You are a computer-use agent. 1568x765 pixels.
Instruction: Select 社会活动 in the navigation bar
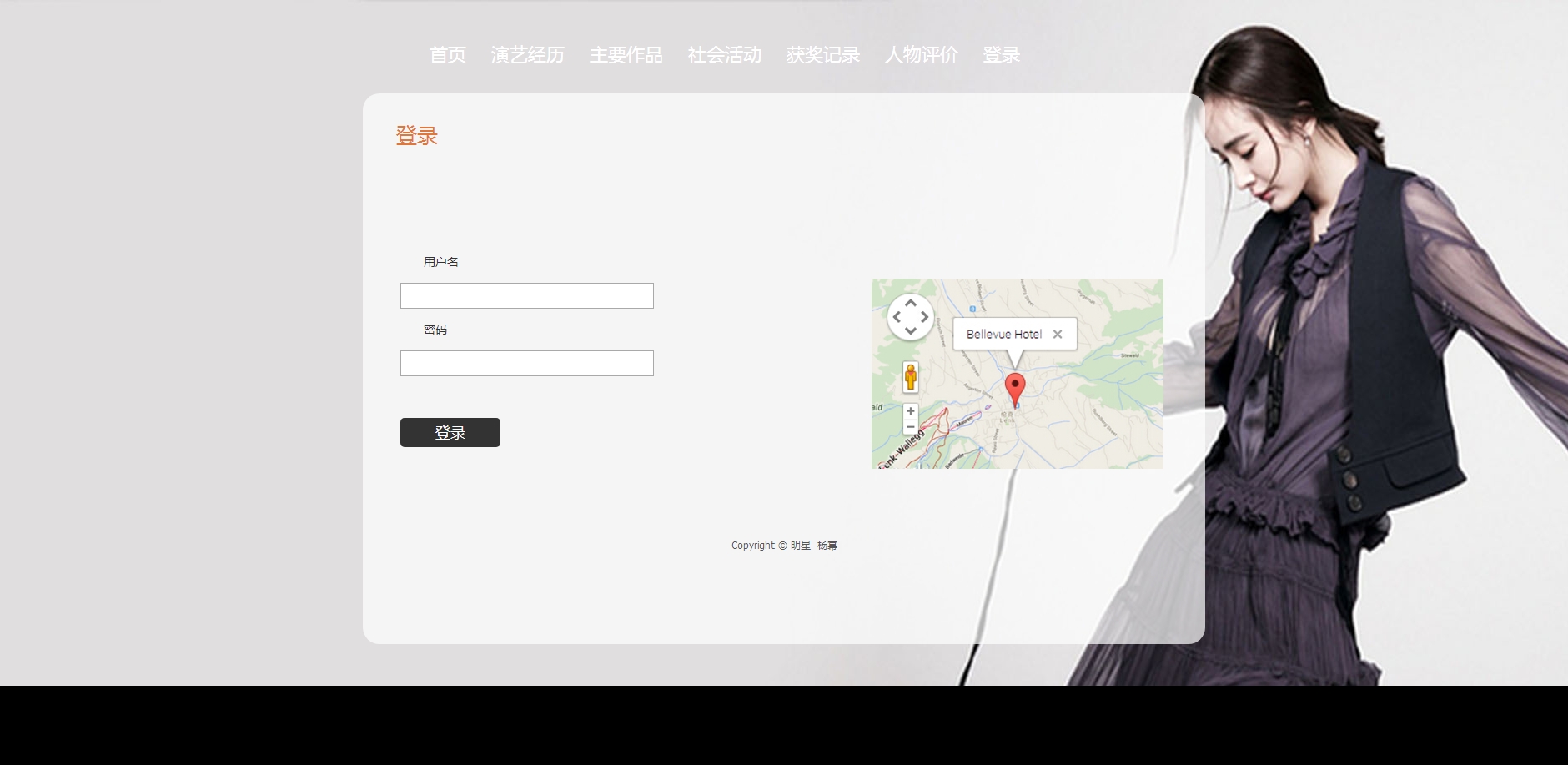click(724, 55)
